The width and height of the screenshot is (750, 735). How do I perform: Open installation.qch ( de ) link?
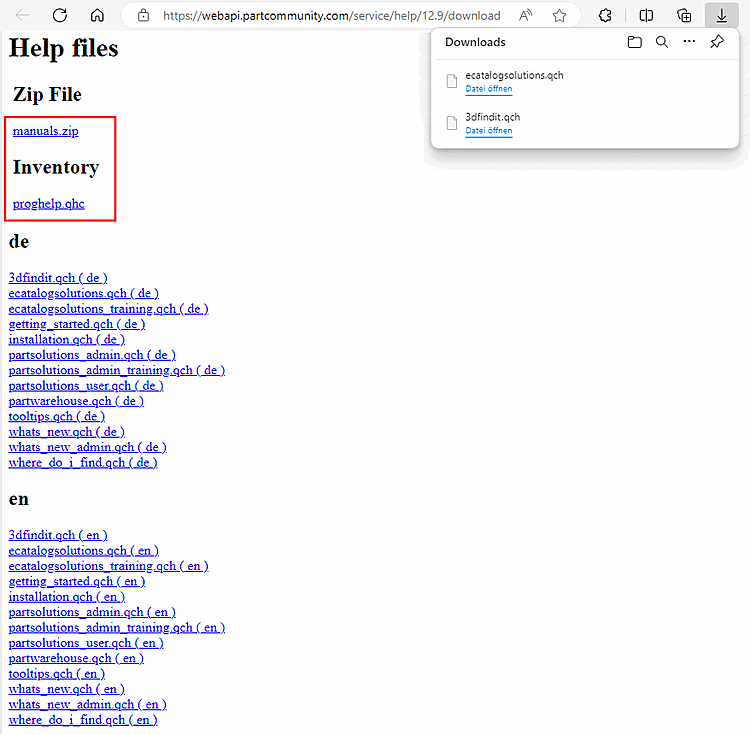click(66, 340)
